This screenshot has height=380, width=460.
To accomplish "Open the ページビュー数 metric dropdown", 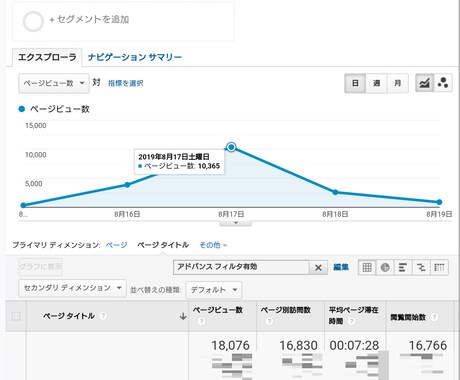I will tap(54, 83).
